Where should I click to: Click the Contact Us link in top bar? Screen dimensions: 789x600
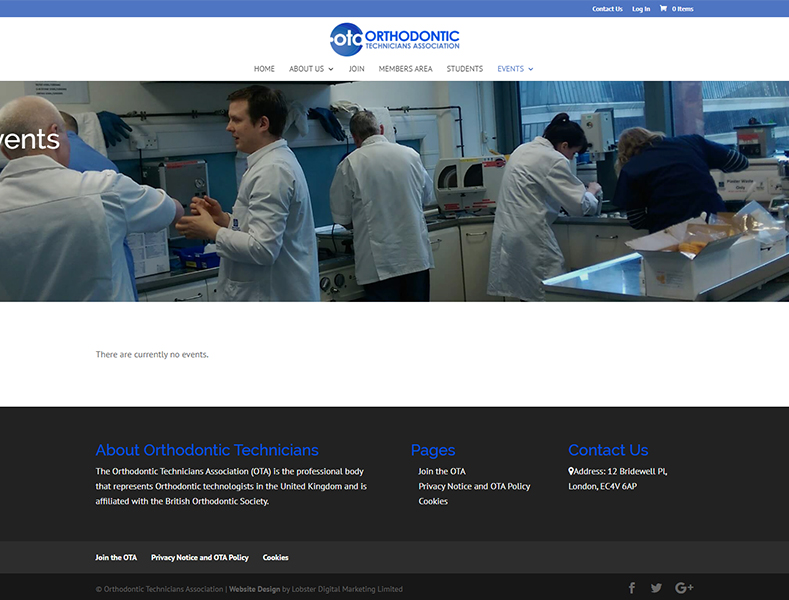point(607,9)
